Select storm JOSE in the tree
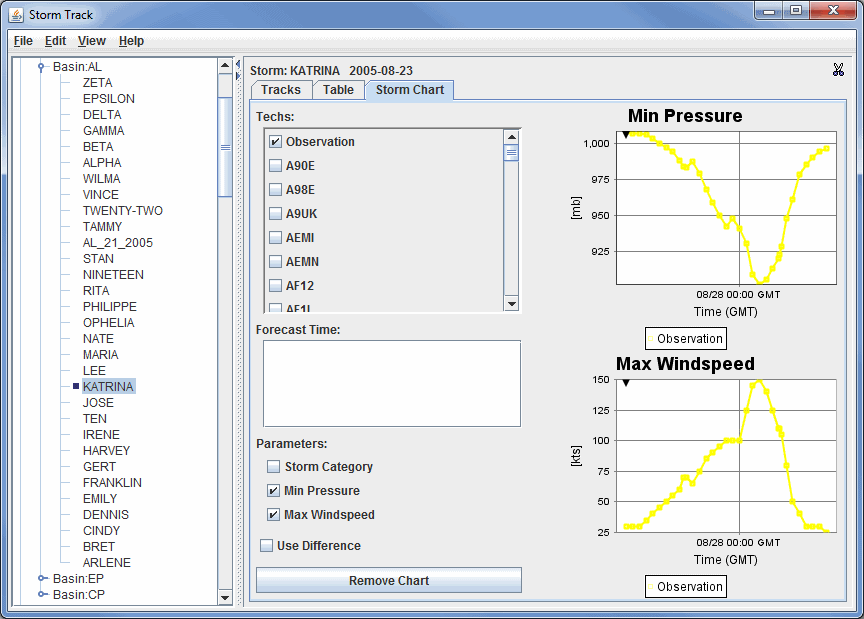 98,402
